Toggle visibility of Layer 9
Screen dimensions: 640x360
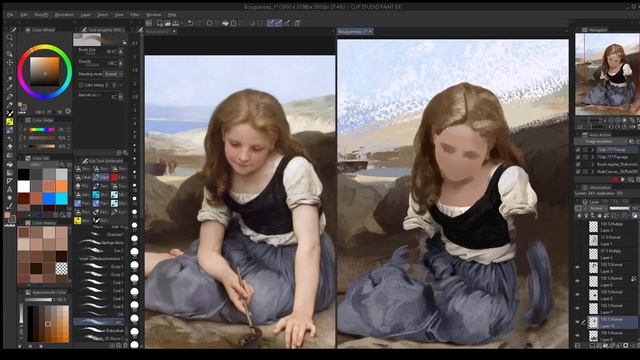577,268
